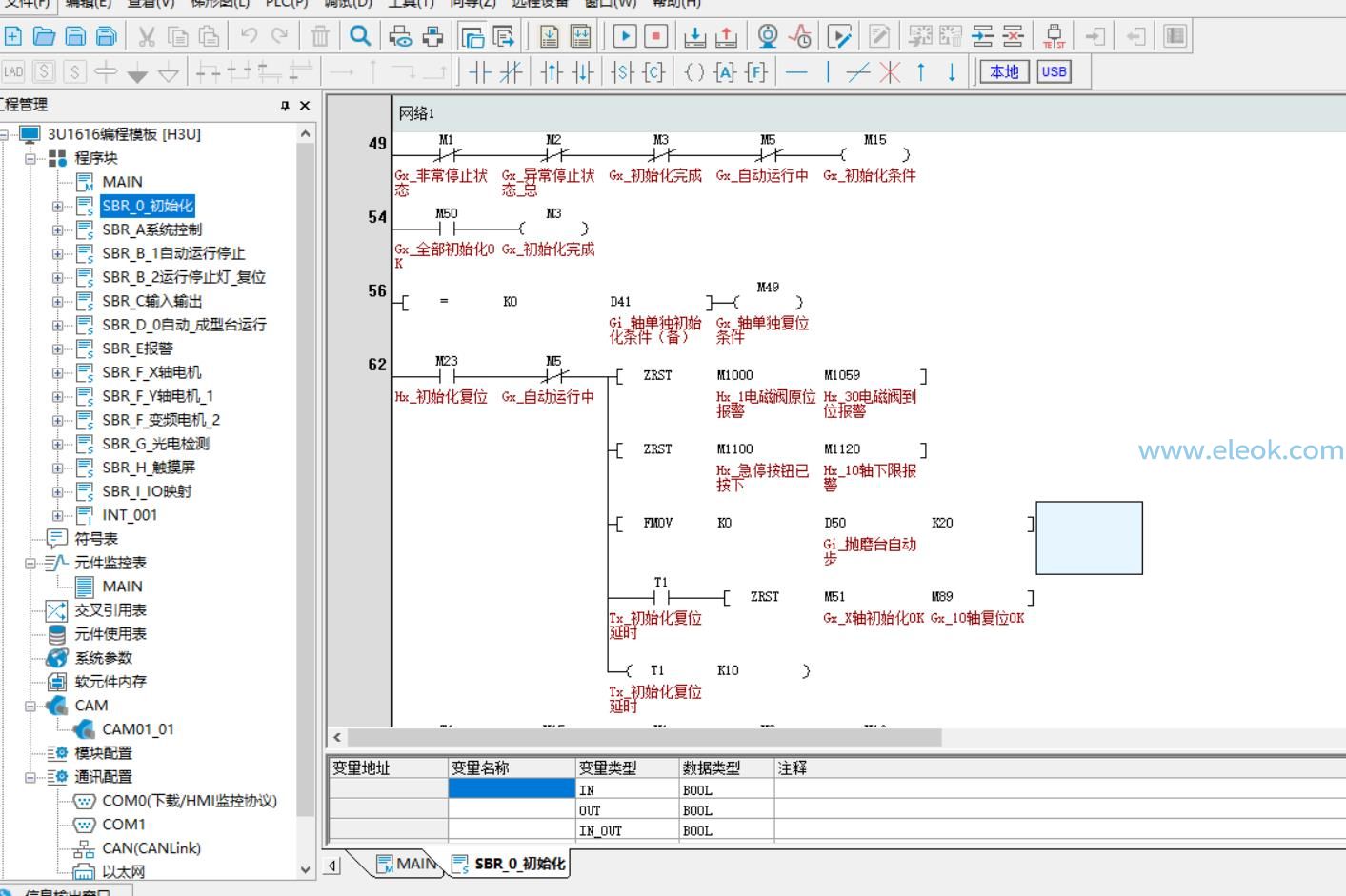1346x896 pixels.
Task: Click the ladder editor horizontal scrollbar
Action: pos(644,737)
